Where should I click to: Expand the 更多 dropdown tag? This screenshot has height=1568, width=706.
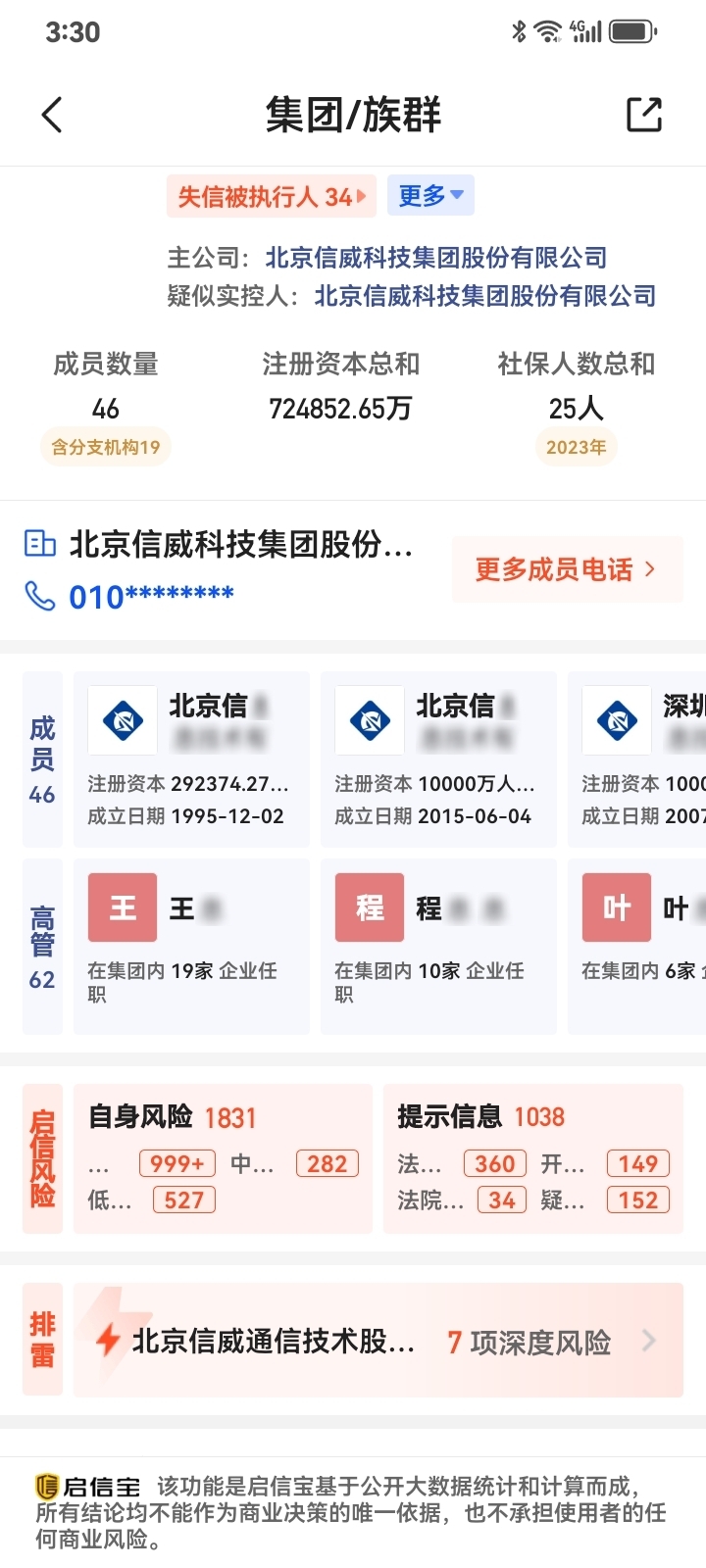coord(430,196)
